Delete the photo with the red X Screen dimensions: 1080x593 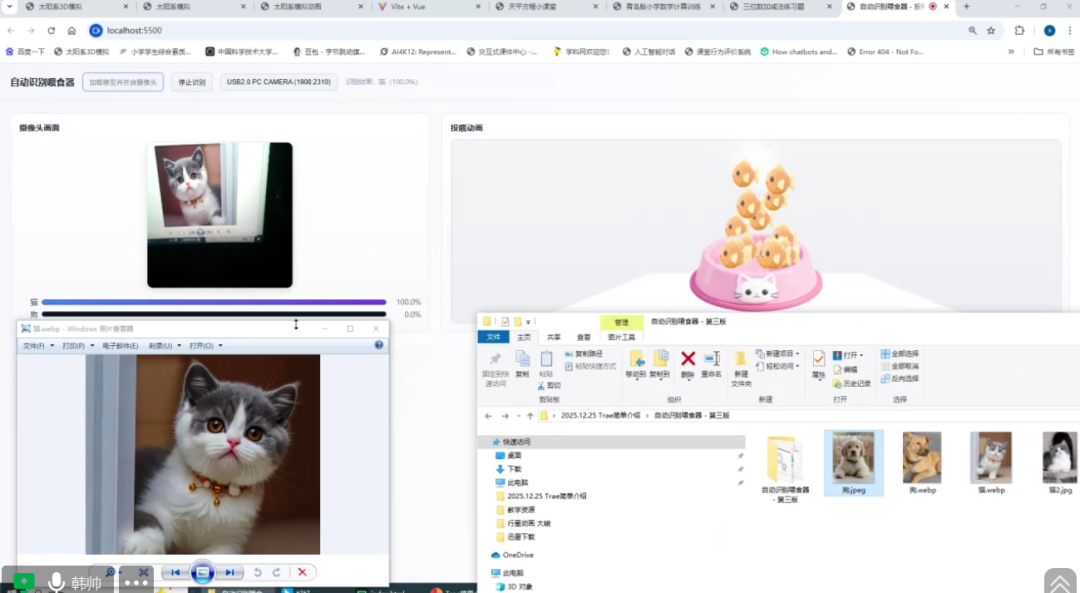click(302, 572)
